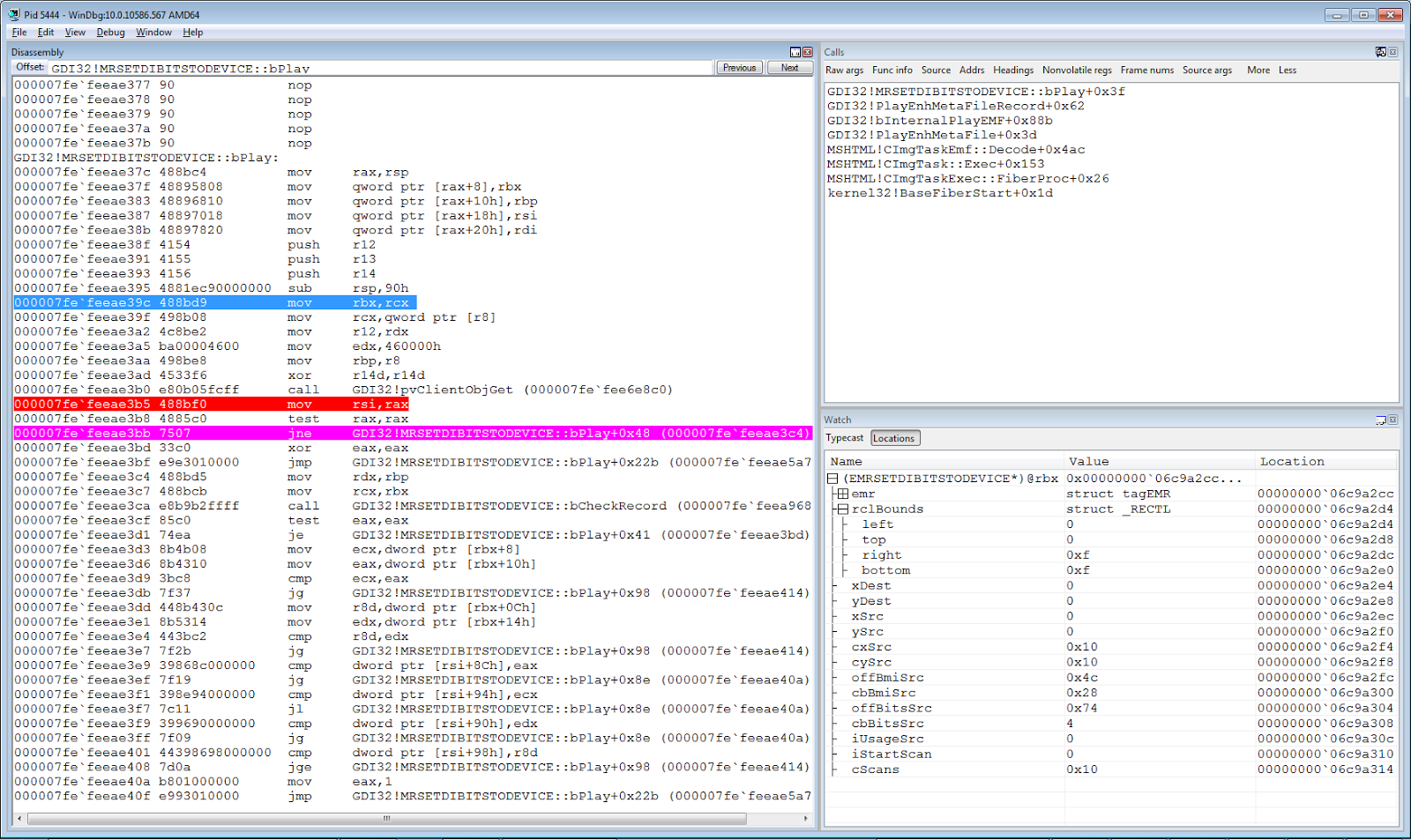Click the Previous button in Disassembly
Viewport: 1411px width, 840px height.
[x=739, y=68]
